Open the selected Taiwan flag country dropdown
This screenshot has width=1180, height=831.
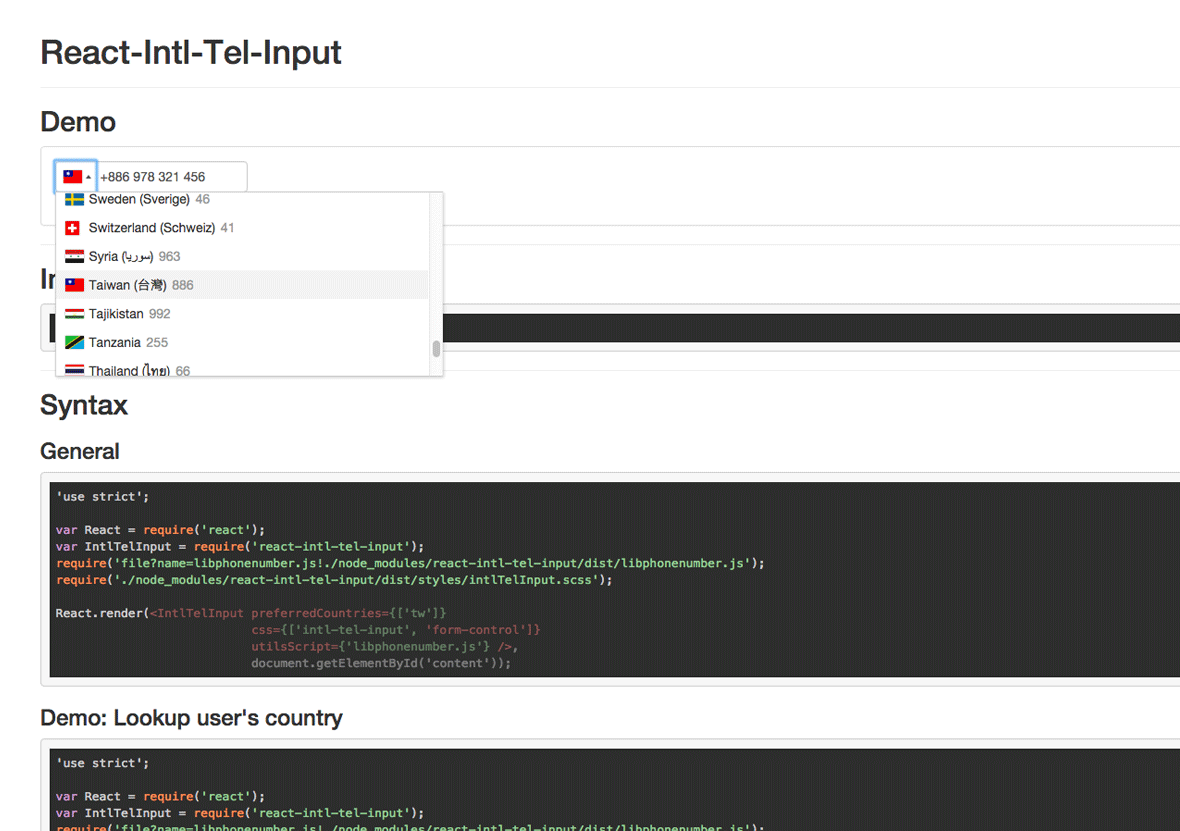coord(76,177)
